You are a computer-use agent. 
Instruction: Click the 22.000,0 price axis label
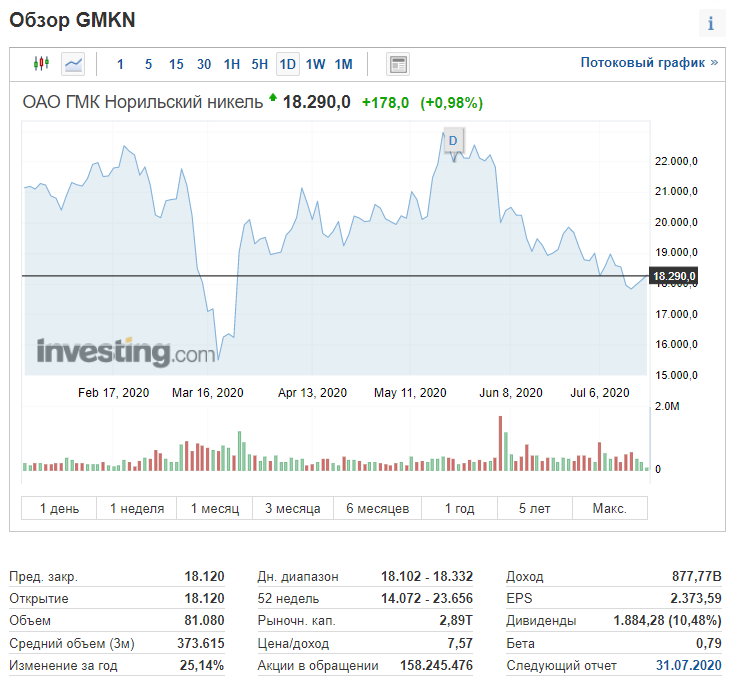click(676, 161)
